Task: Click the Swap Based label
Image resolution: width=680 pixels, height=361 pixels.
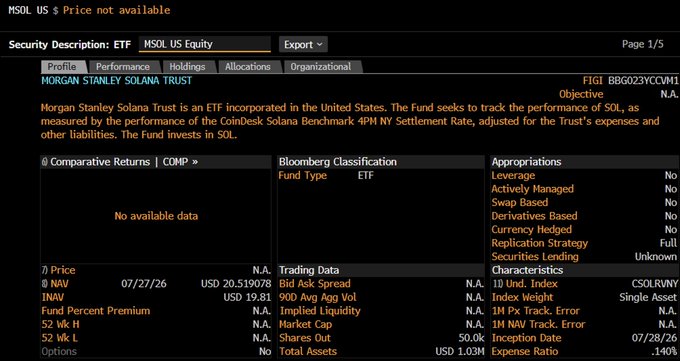Action: point(520,202)
